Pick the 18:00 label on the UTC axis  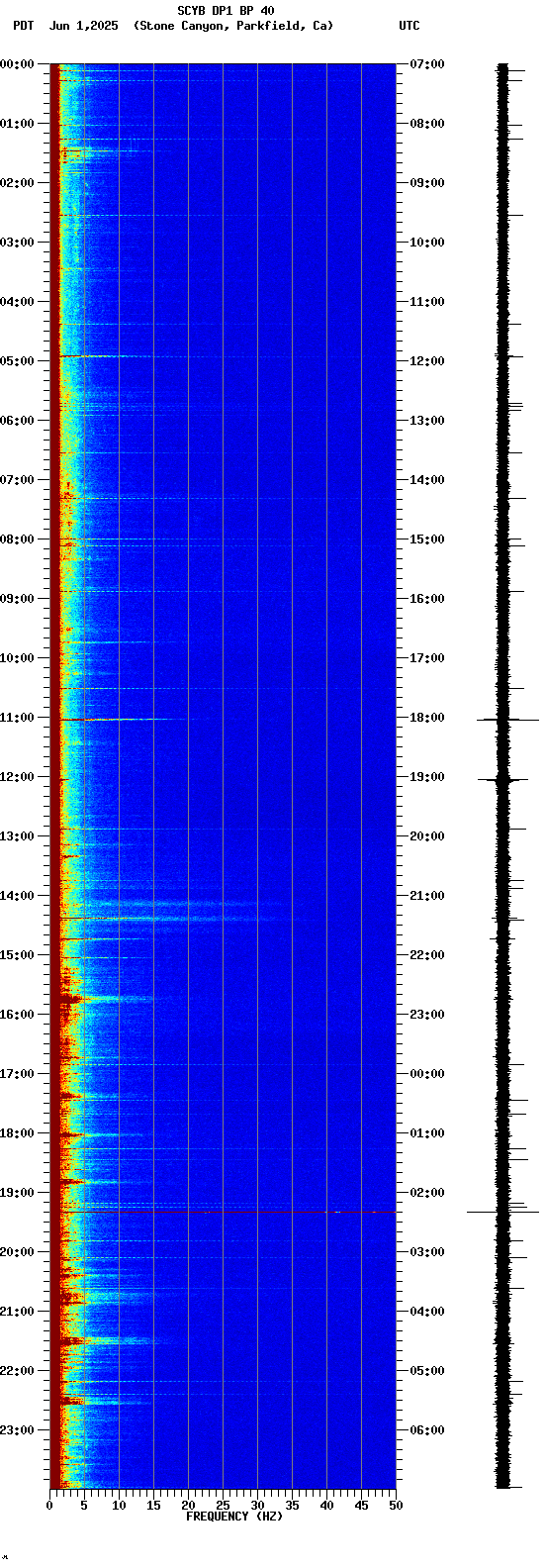point(426,718)
